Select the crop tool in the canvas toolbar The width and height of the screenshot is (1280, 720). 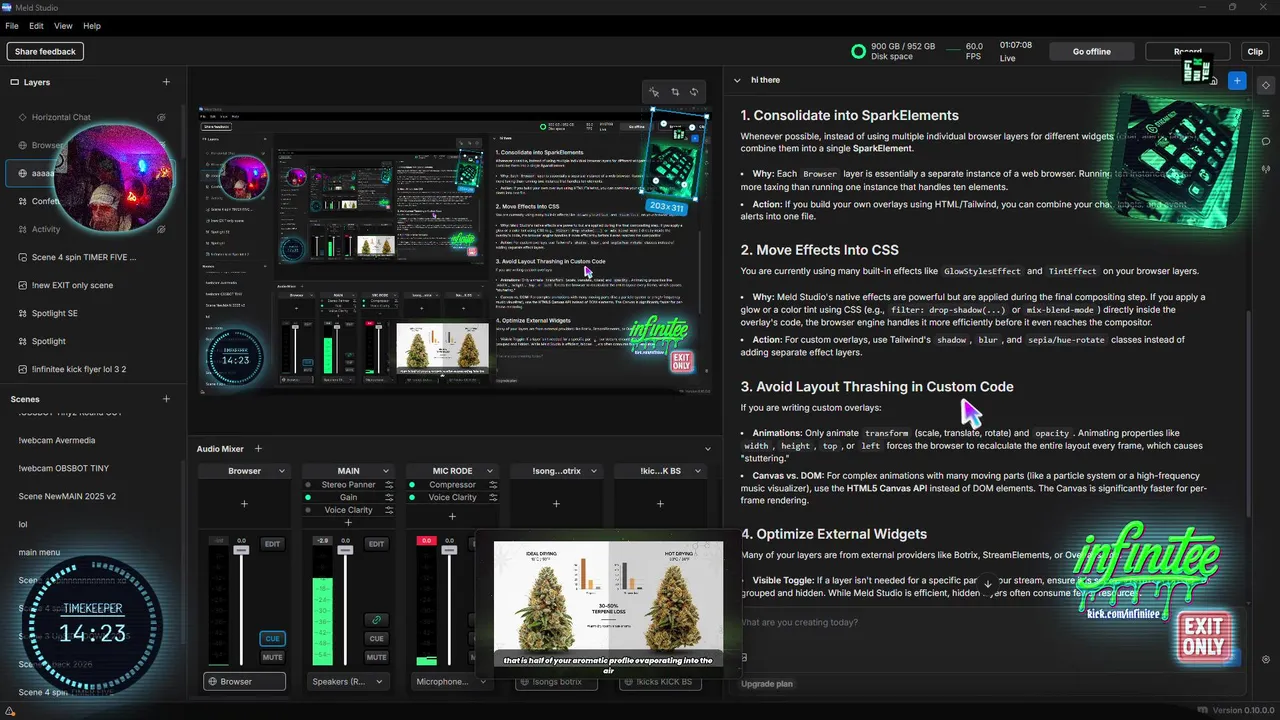[675, 91]
